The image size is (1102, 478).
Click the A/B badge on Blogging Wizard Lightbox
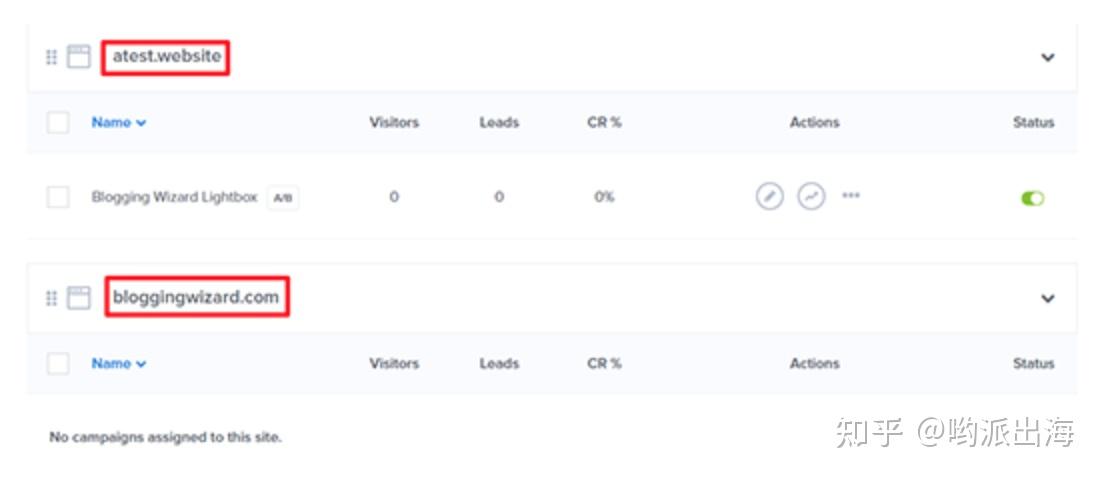click(283, 198)
